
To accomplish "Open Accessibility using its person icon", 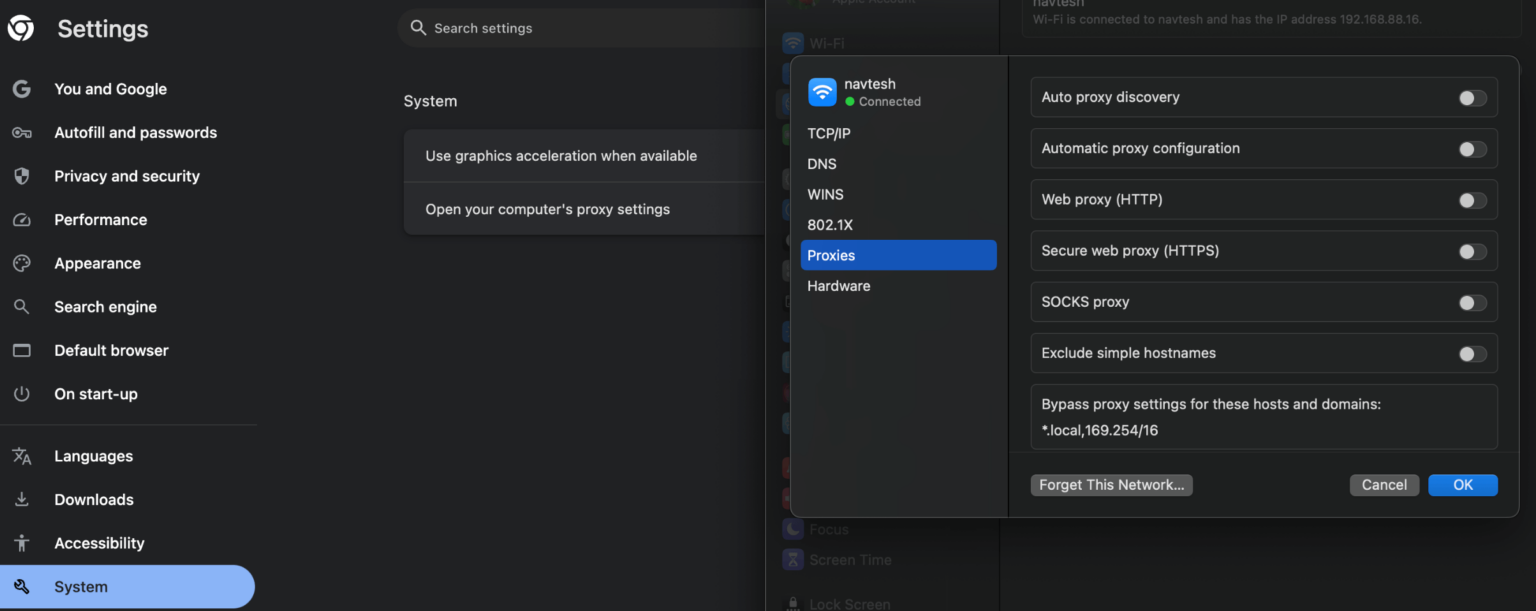I will coord(22,543).
